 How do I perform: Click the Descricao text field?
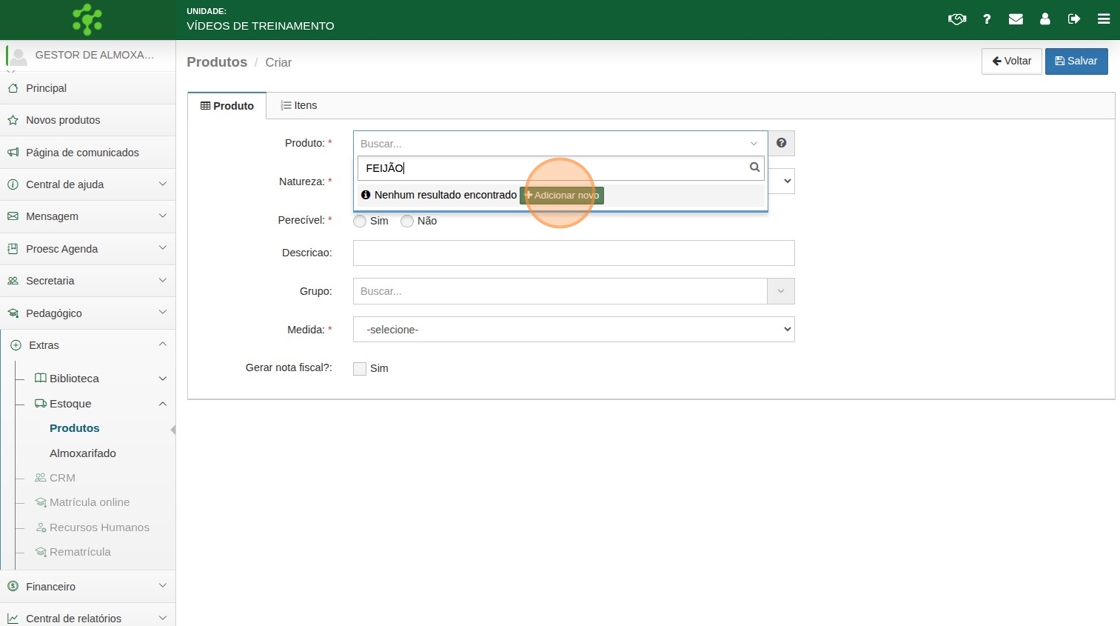click(x=573, y=253)
